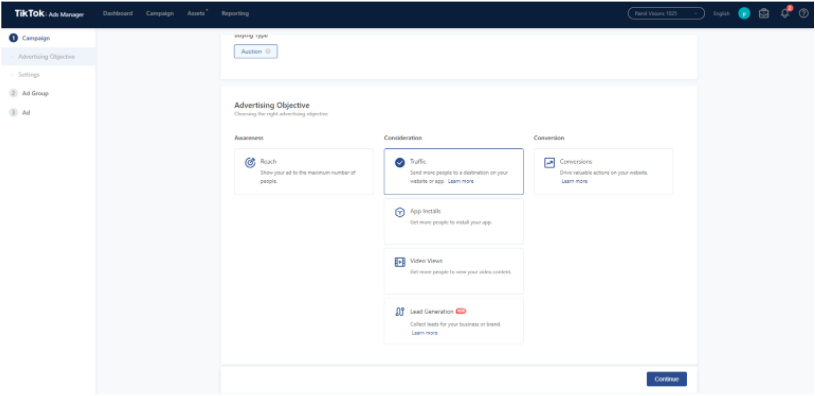Click the Lead Generation icon
815x396 pixels.
click(x=400, y=312)
